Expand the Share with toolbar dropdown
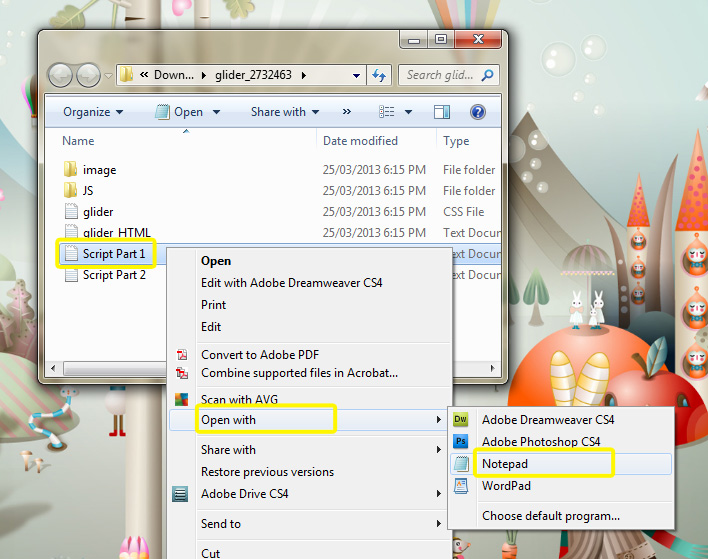The width and height of the screenshot is (708, 559). (284, 112)
